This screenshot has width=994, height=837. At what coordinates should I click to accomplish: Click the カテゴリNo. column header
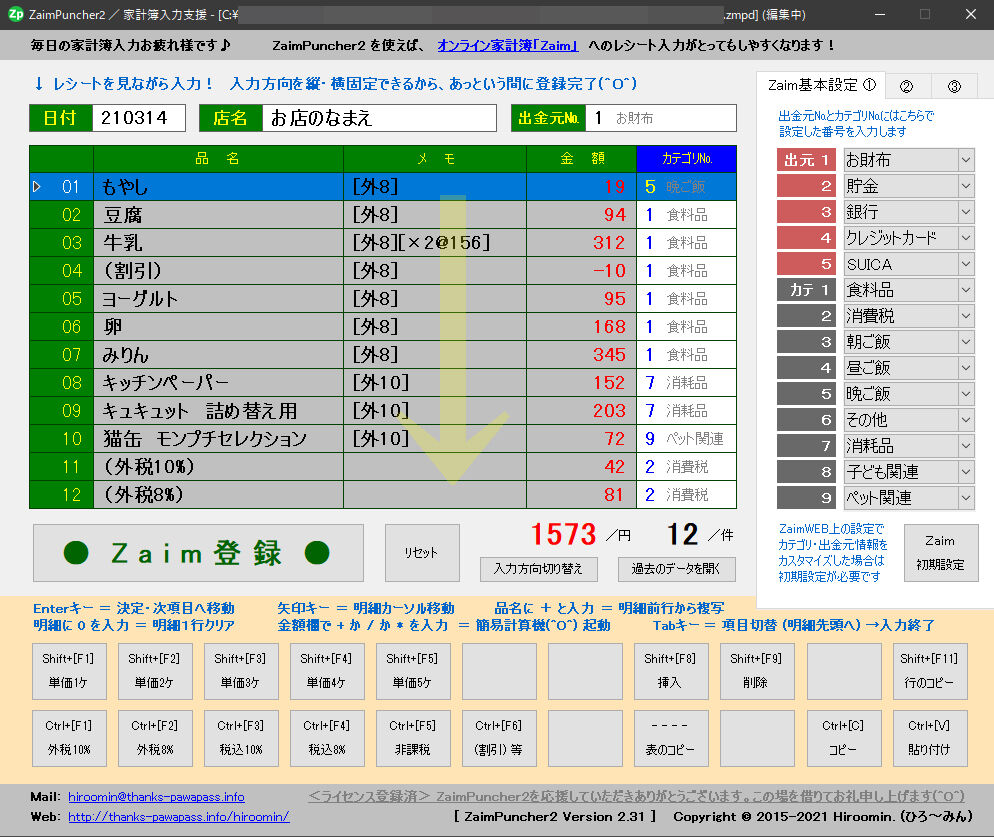tap(687, 159)
